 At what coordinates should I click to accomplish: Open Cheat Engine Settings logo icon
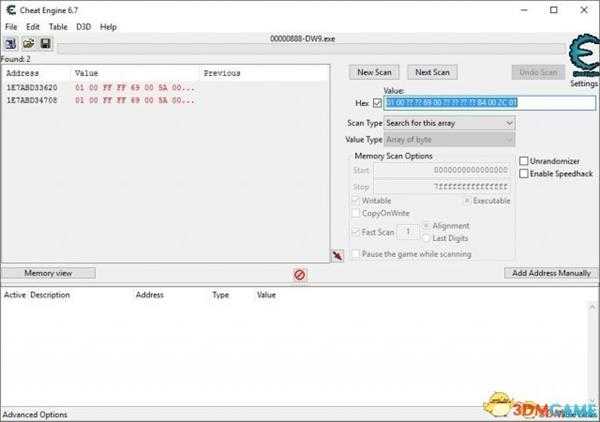coord(583,57)
